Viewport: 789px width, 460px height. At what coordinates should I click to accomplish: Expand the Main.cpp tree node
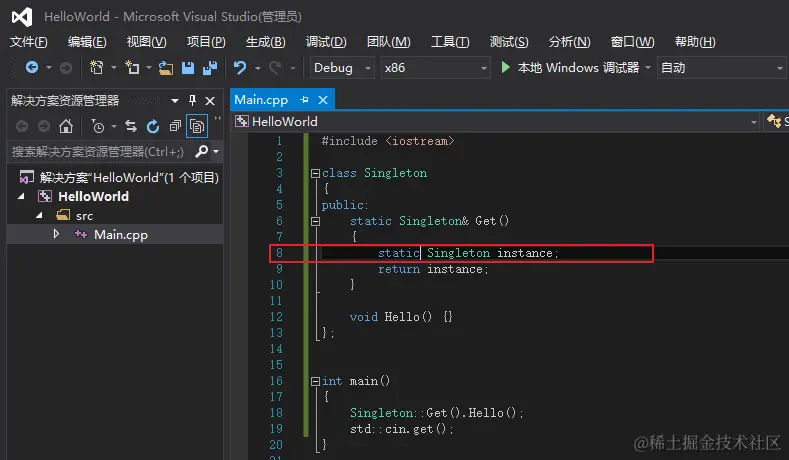click(x=56, y=234)
